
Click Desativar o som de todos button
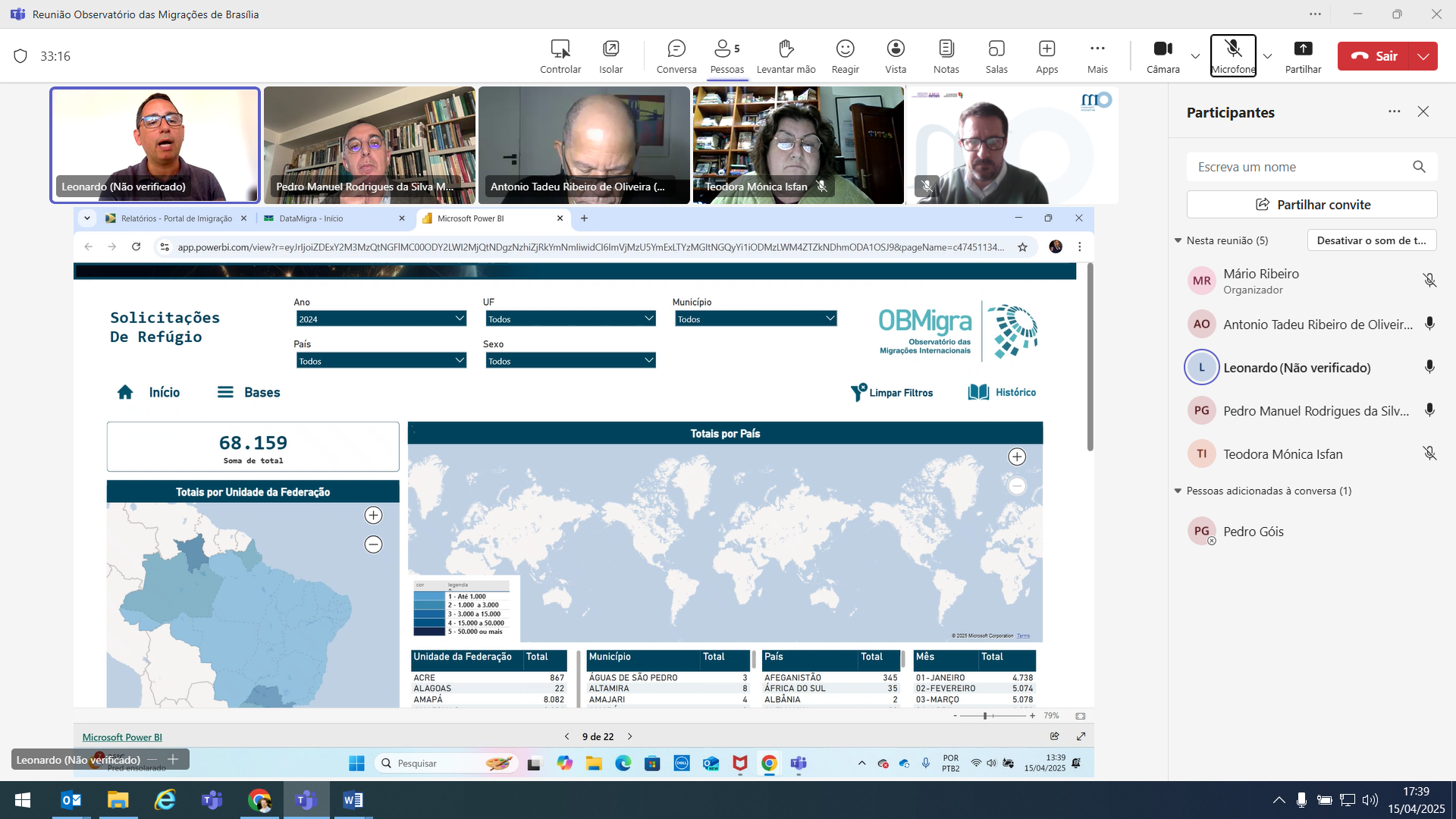click(1371, 240)
